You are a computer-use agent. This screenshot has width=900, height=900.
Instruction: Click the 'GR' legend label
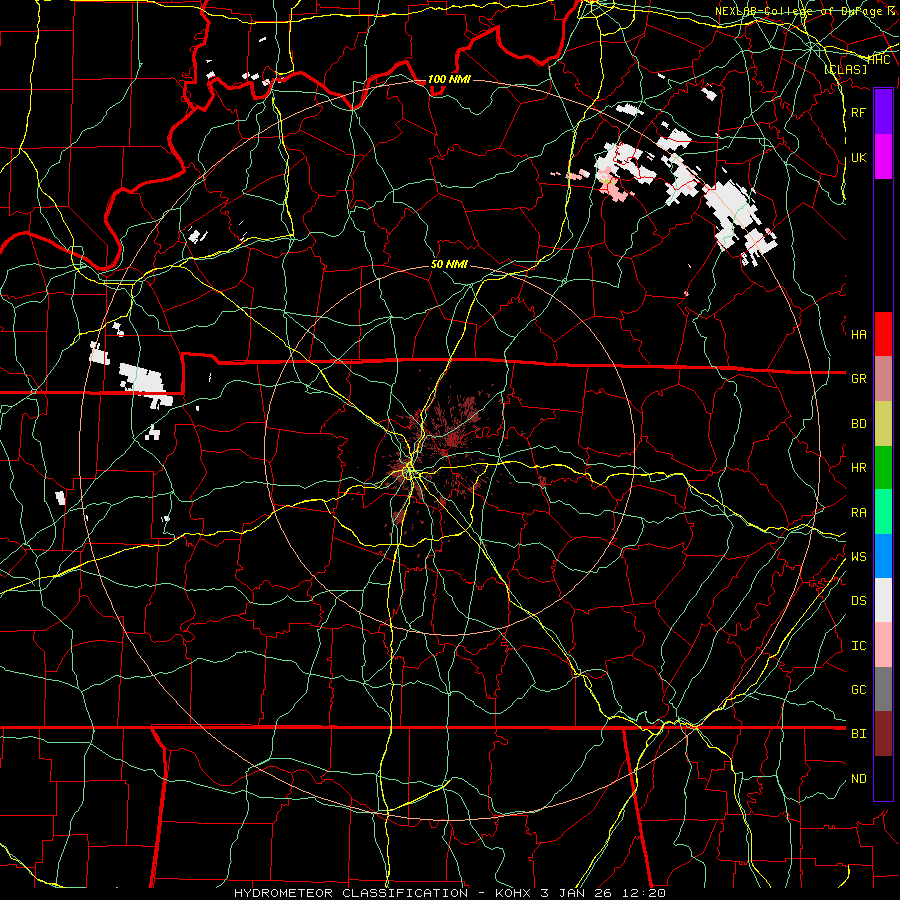[x=858, y=379]
